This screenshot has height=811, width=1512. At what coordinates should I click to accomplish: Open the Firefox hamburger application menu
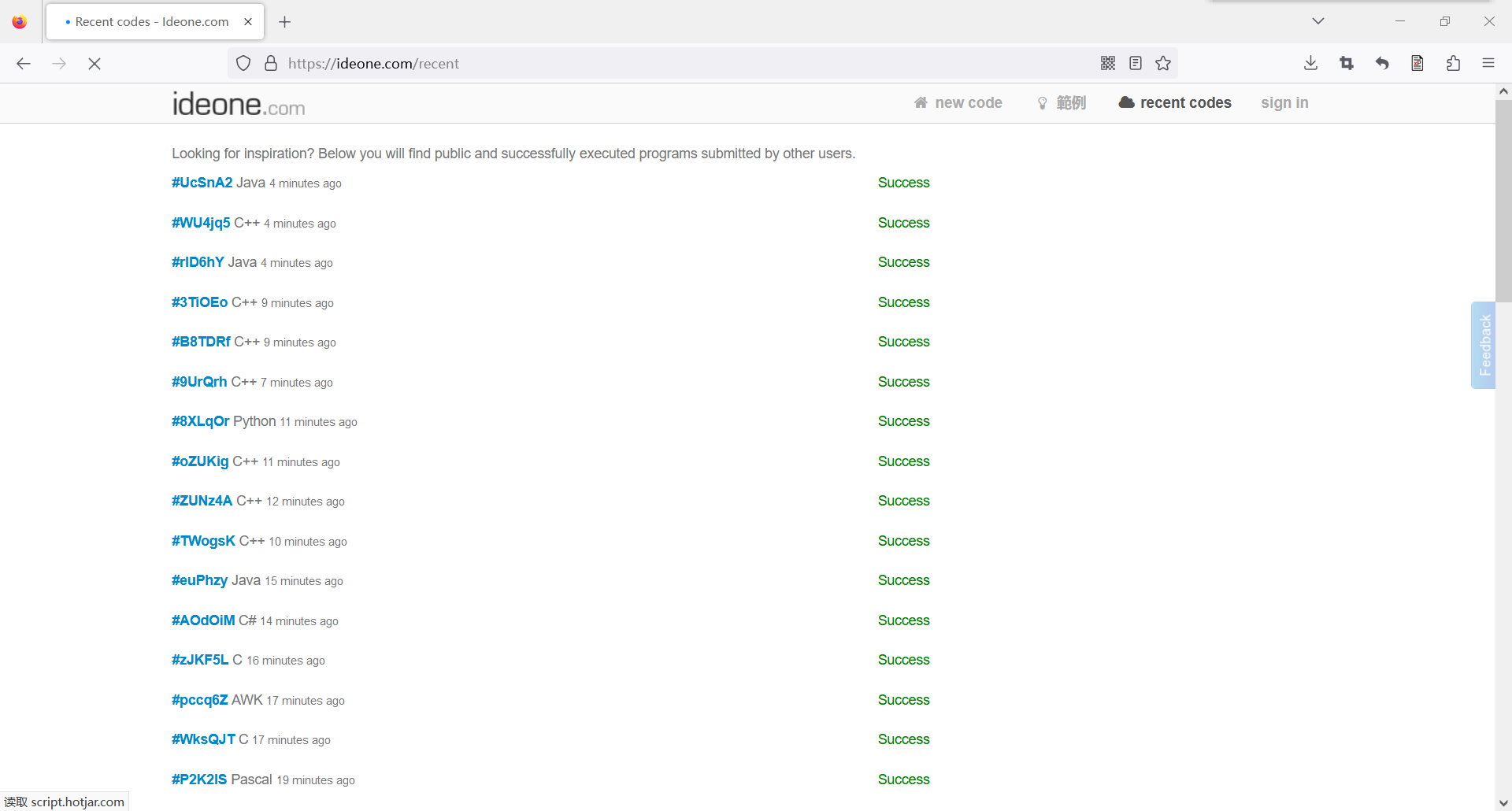pos(1488,63)
